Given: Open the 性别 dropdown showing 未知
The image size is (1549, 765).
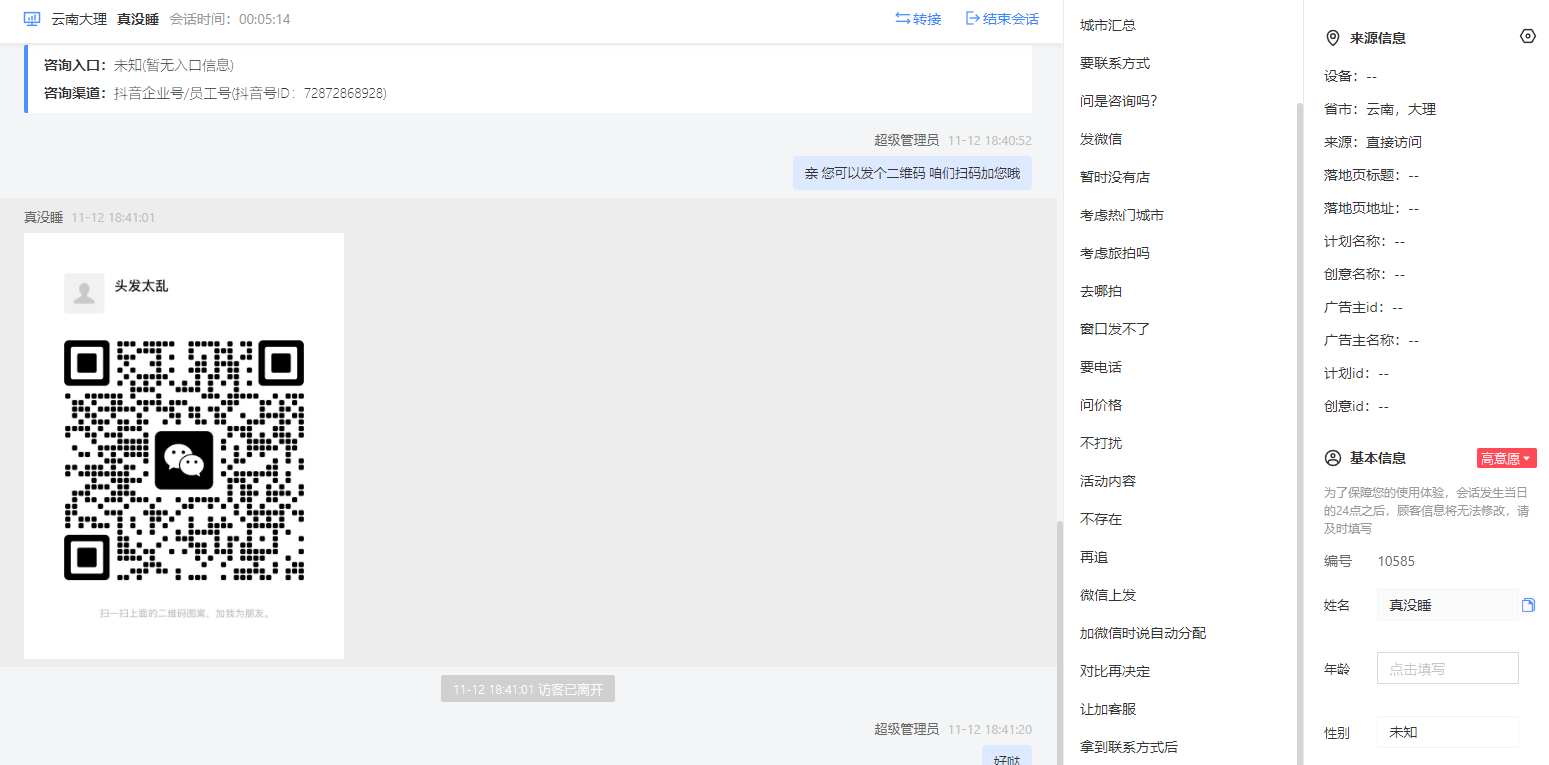Looking at the screenshot, I should [1447, 732].
